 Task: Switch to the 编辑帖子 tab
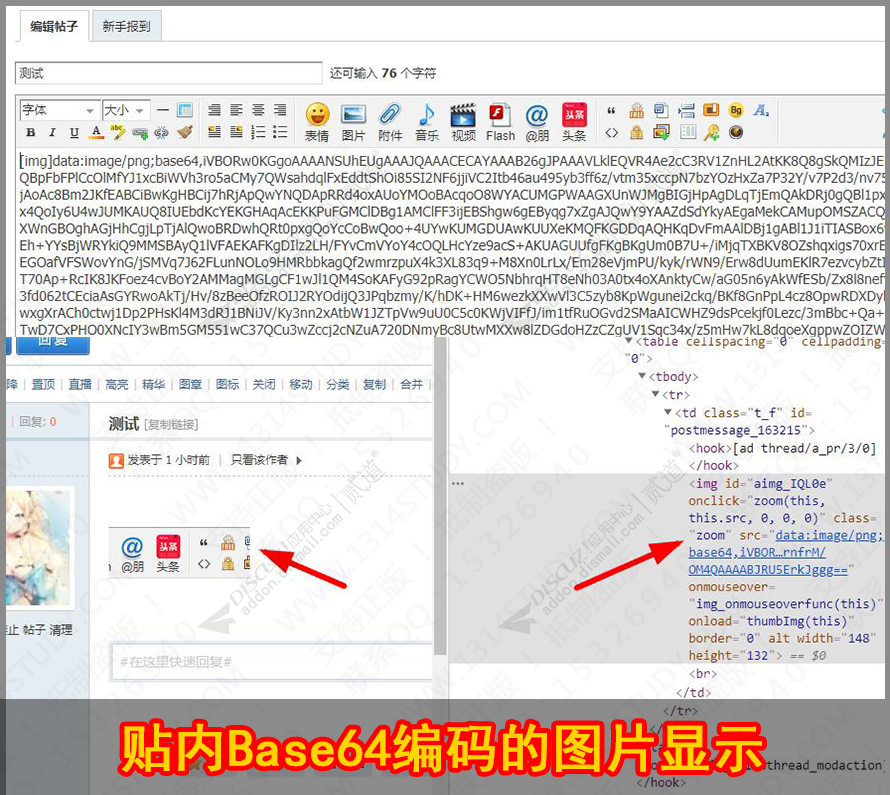click(x=54, y=26)
